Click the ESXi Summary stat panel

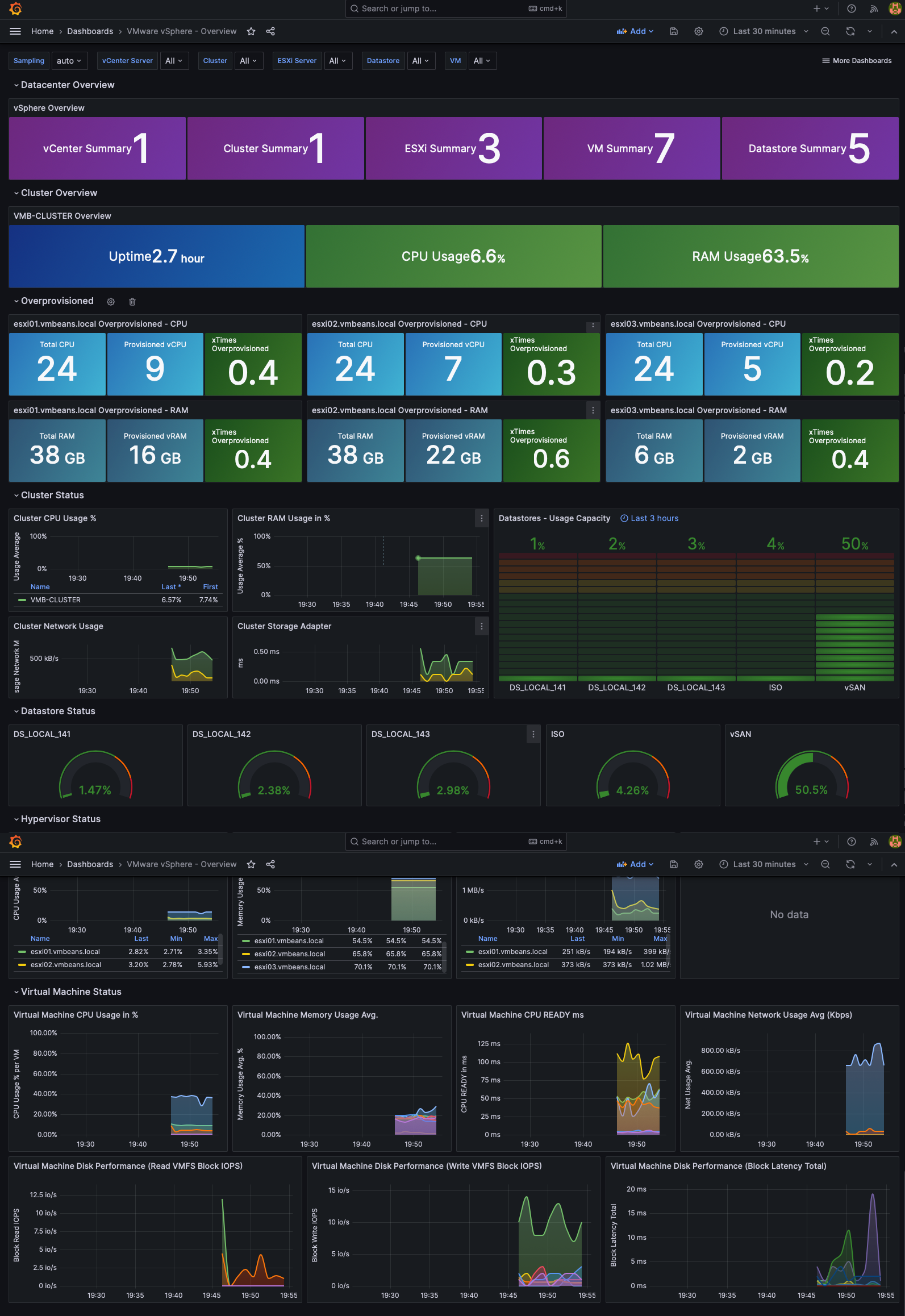coord(453,148)
